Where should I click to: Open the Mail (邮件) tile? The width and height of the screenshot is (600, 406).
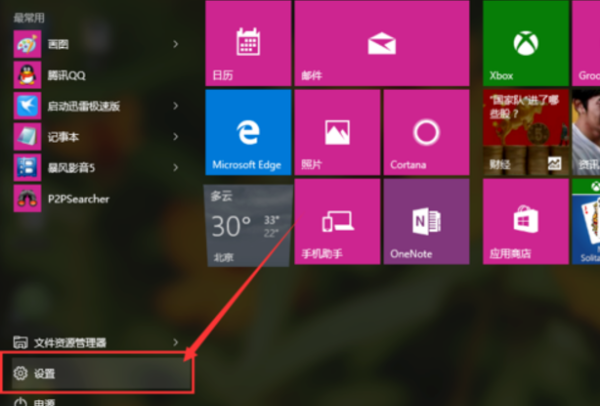tap(382, 43)
